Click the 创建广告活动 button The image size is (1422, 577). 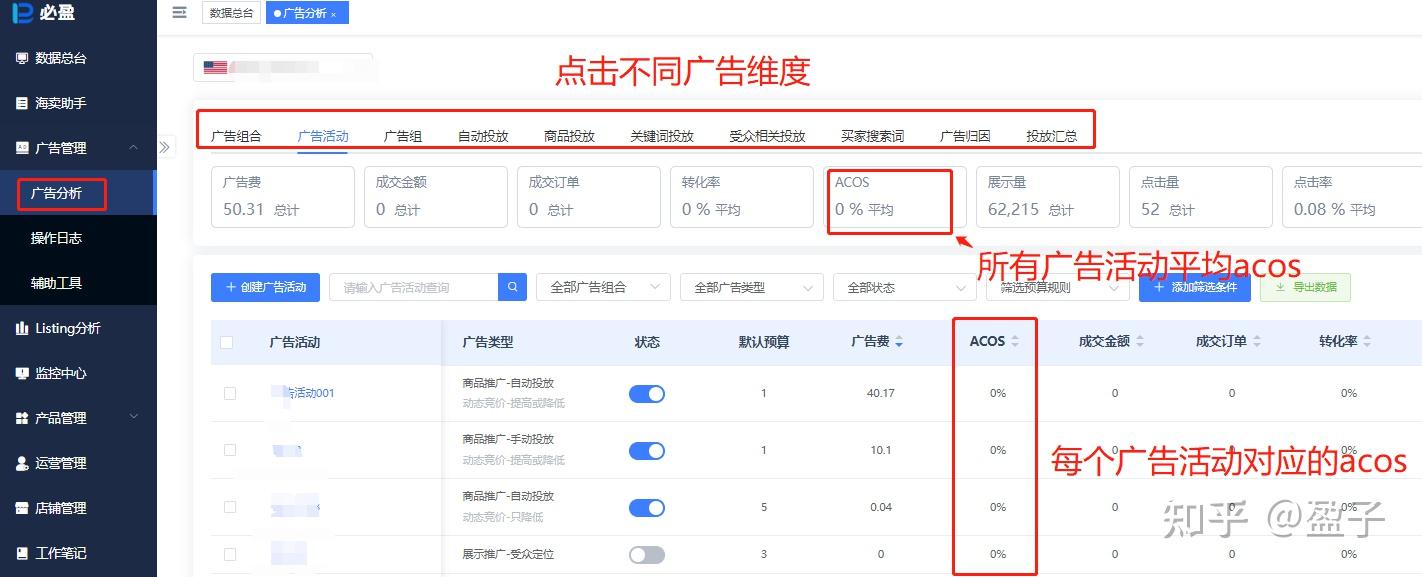coord(264,287)
